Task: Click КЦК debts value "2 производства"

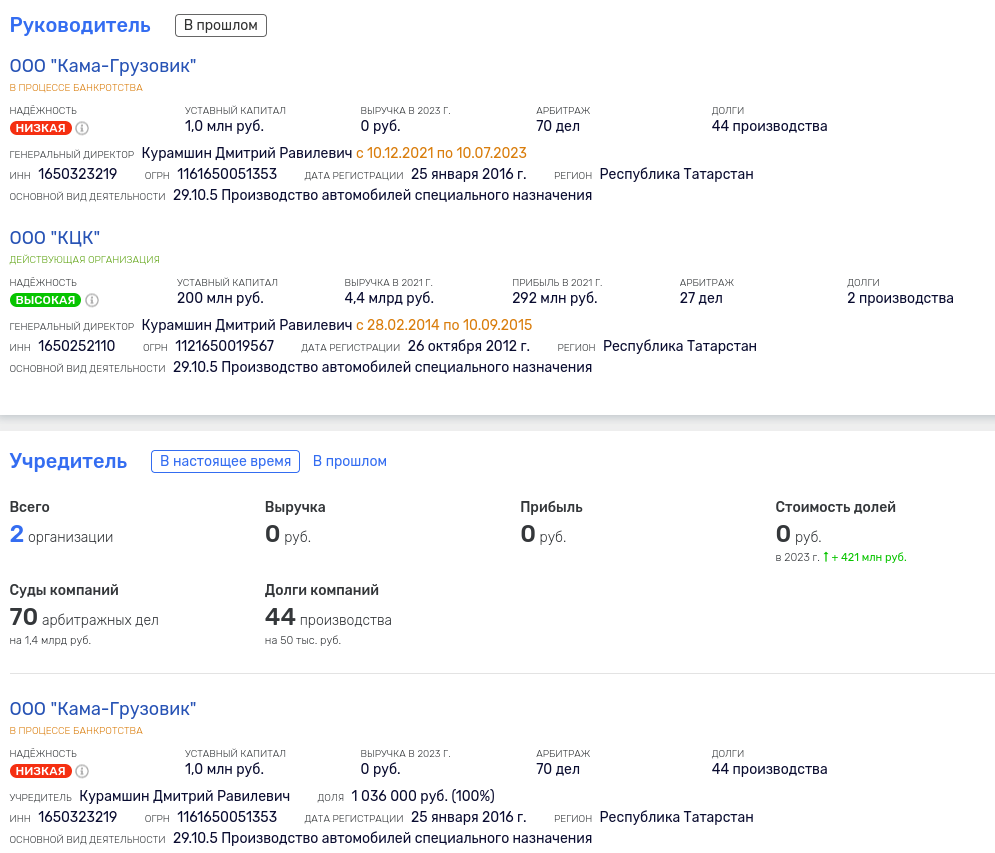Action: pyautogui.click(x=900, y=298)
